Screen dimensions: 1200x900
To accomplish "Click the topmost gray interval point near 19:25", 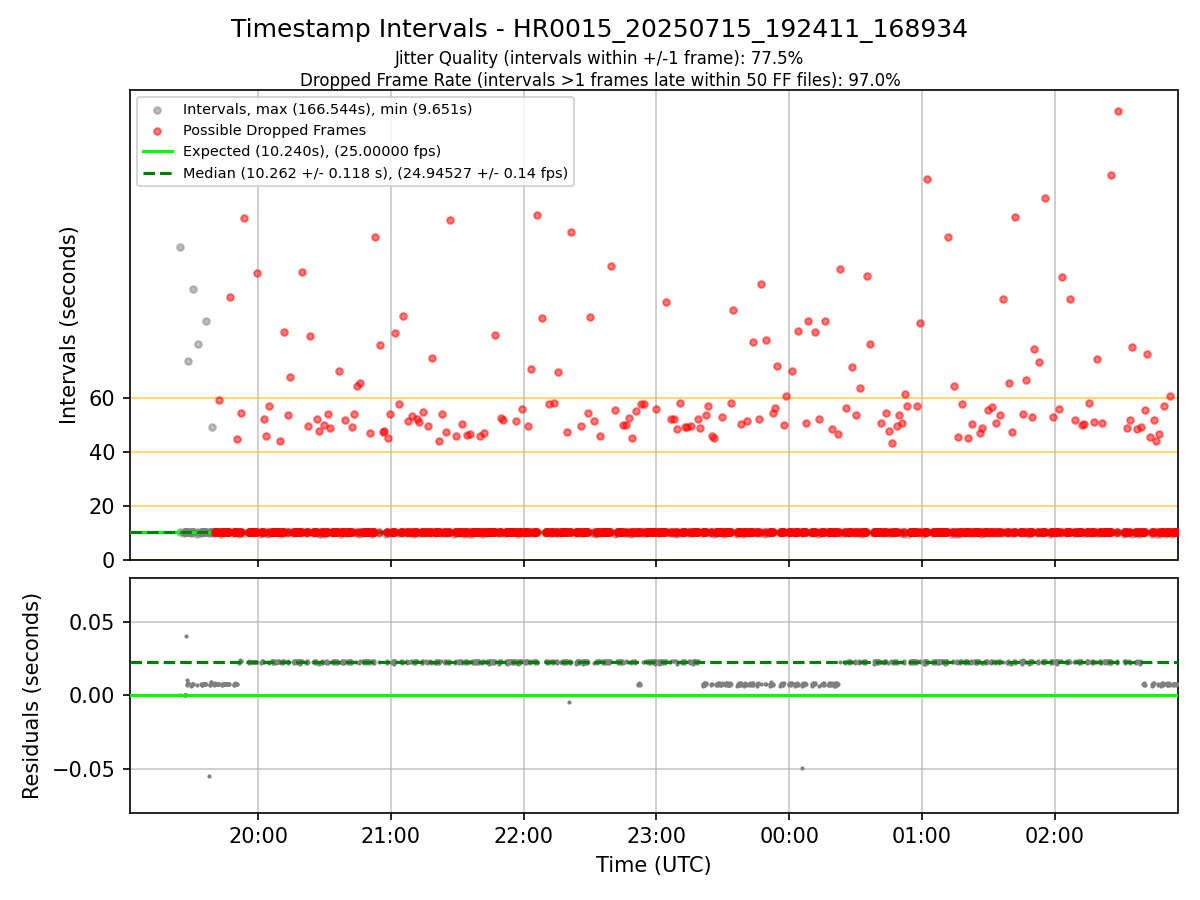I will tap(180, 247).
